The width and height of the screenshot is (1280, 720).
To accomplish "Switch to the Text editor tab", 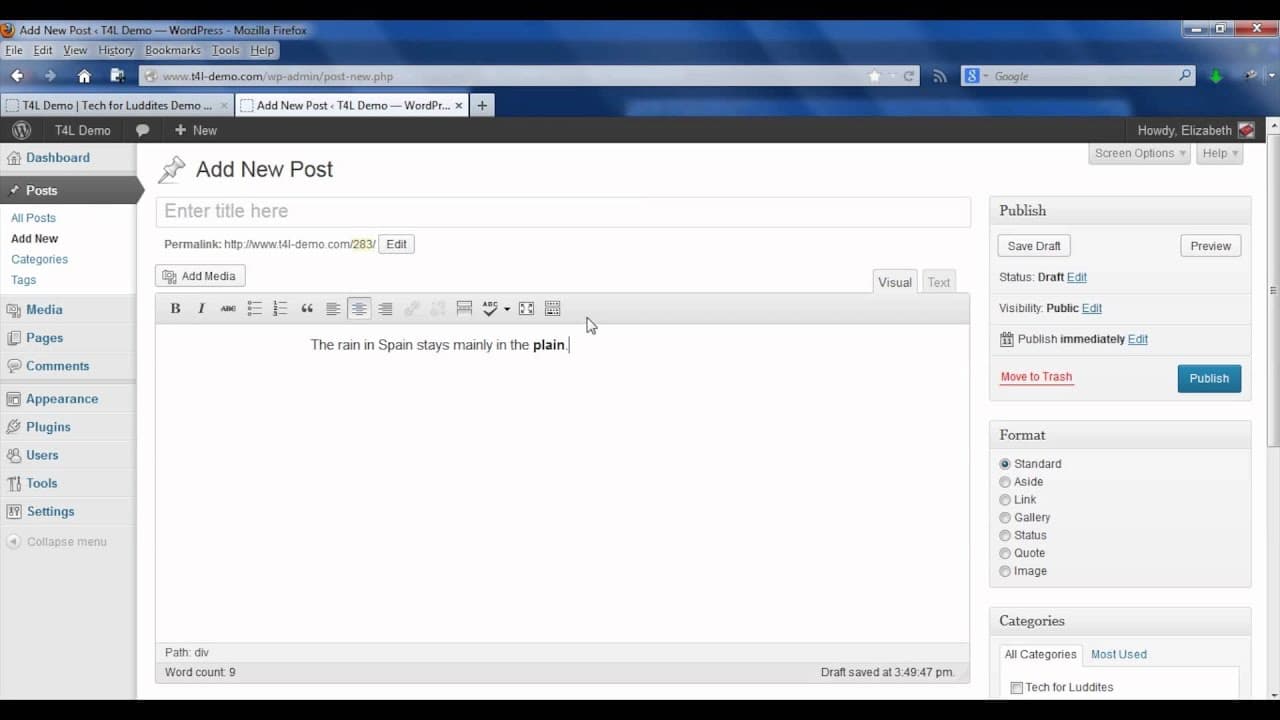I will pos(939,282).
